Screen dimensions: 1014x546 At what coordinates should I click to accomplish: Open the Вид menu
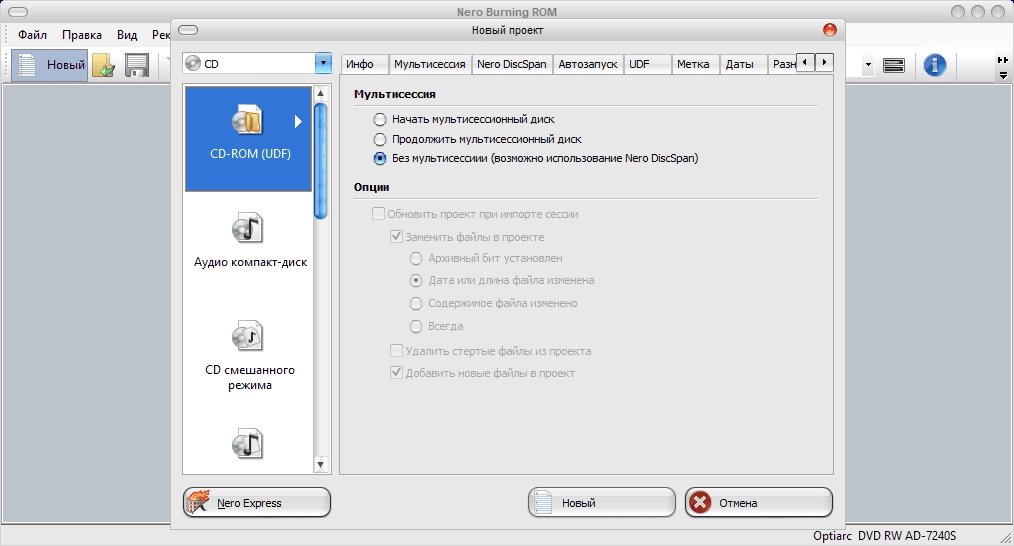tap(127, 35)
